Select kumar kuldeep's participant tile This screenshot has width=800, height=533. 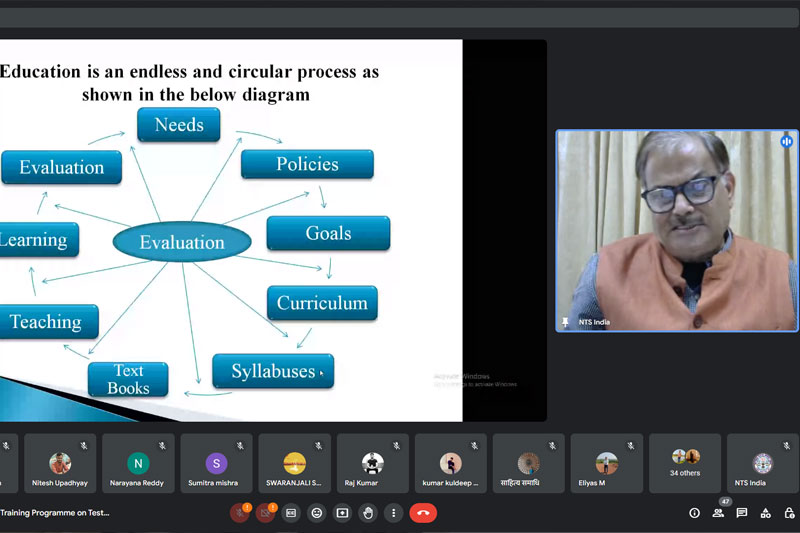coord(451,463)
